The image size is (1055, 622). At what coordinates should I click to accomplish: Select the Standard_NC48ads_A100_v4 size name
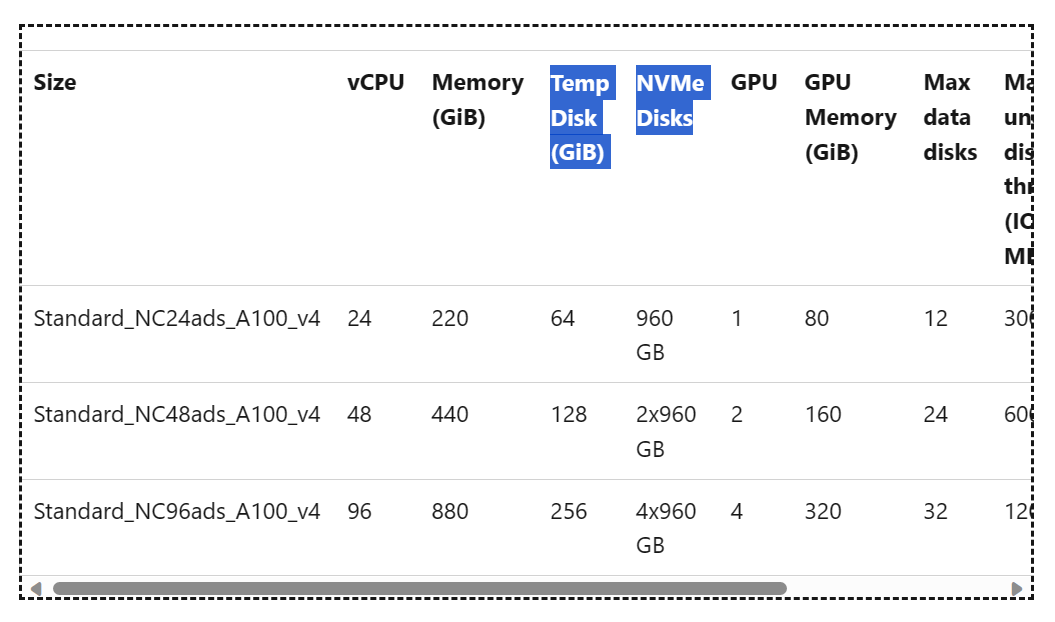pyautogui.click(x=176, y=414)
